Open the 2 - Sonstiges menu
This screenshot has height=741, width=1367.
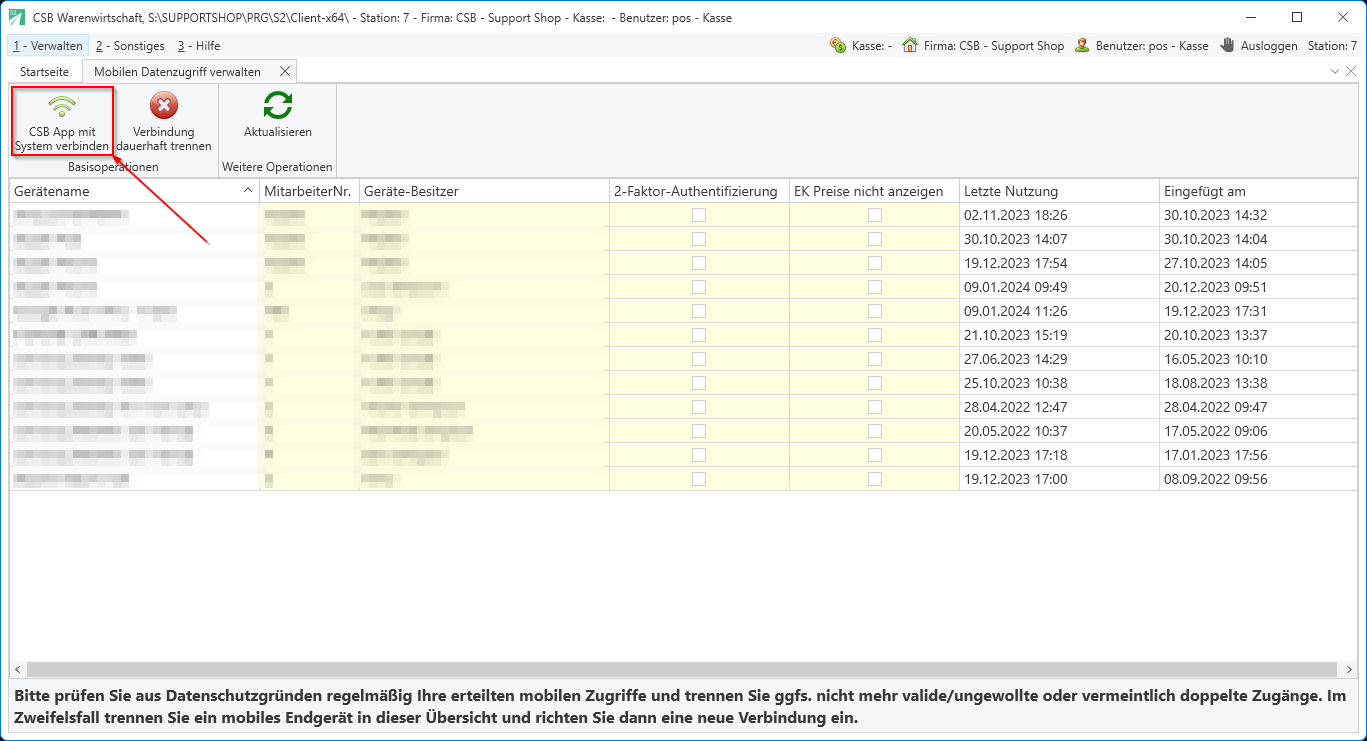[130, 46]
